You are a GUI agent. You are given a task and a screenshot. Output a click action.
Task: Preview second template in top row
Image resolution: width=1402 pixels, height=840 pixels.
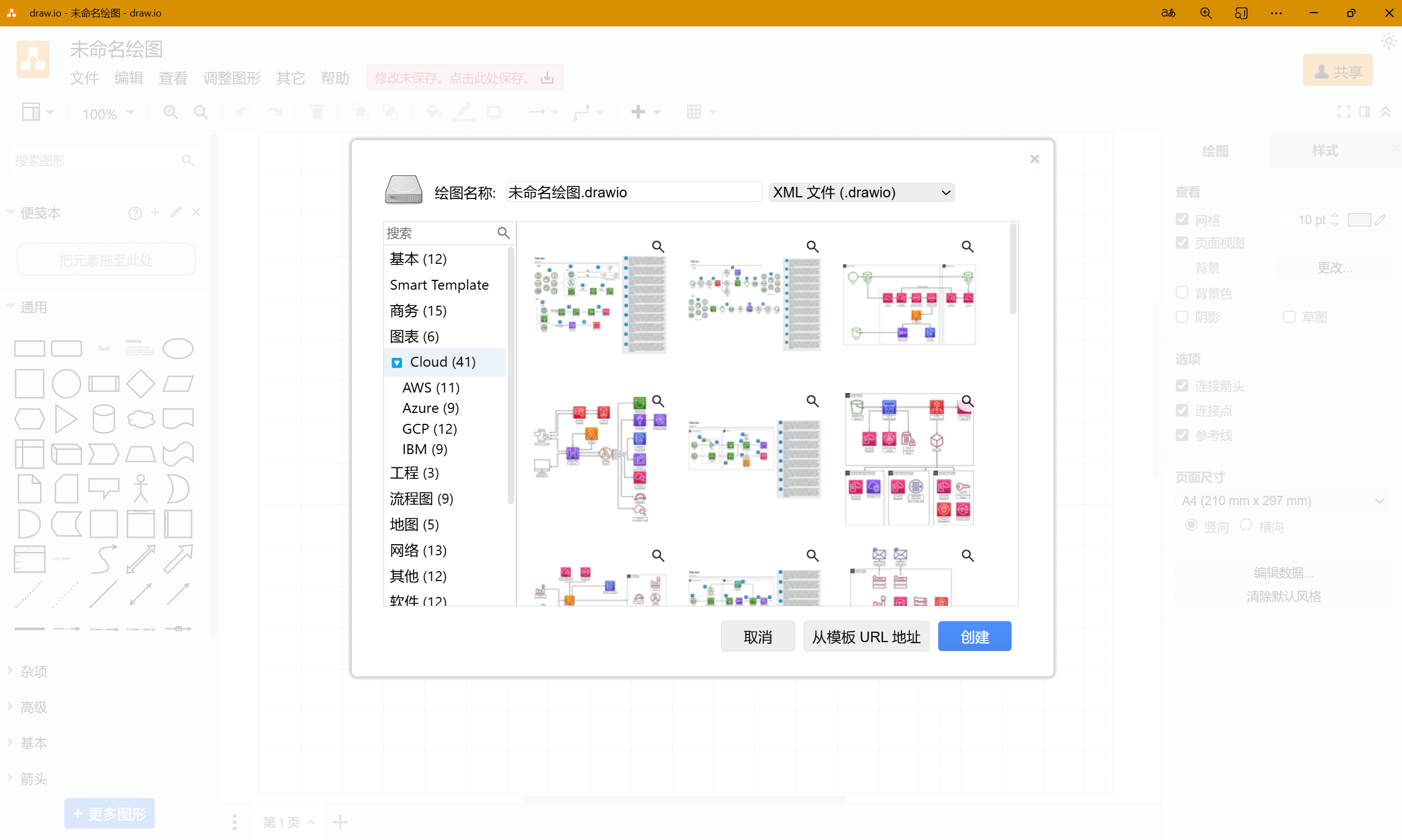coord(812,246)
